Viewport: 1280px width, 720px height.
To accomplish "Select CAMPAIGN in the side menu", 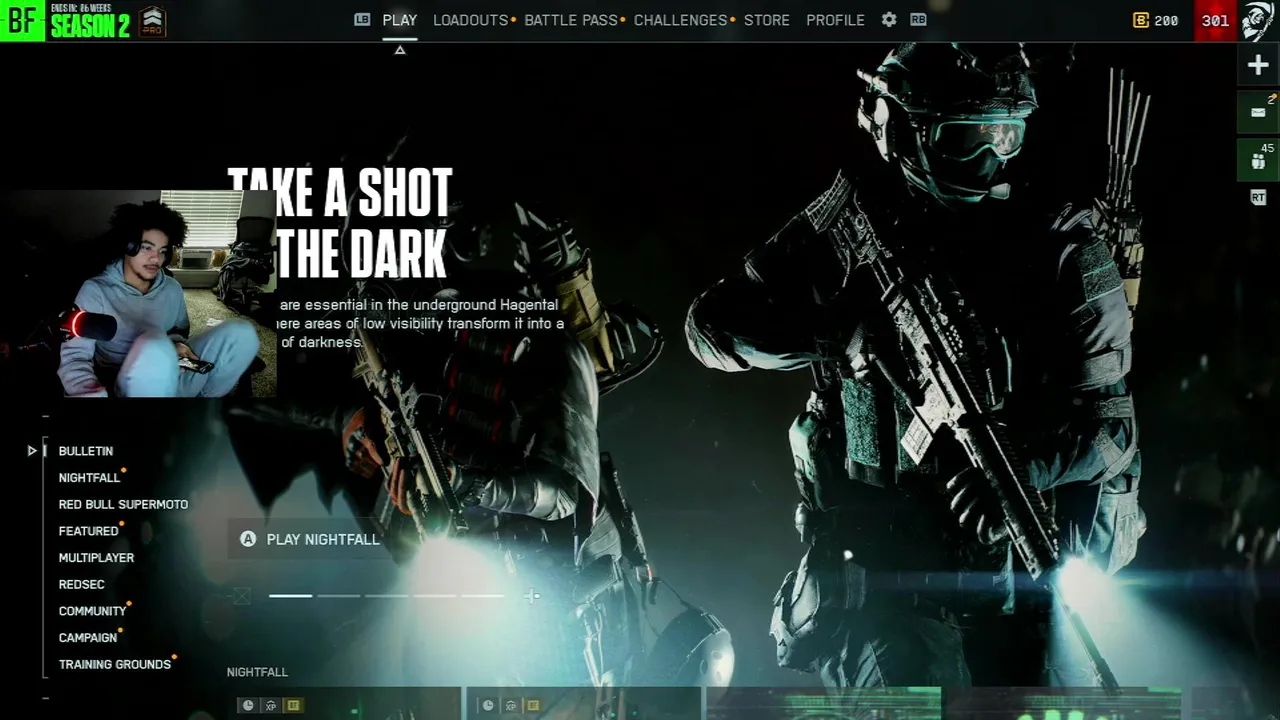I will 88,637.
